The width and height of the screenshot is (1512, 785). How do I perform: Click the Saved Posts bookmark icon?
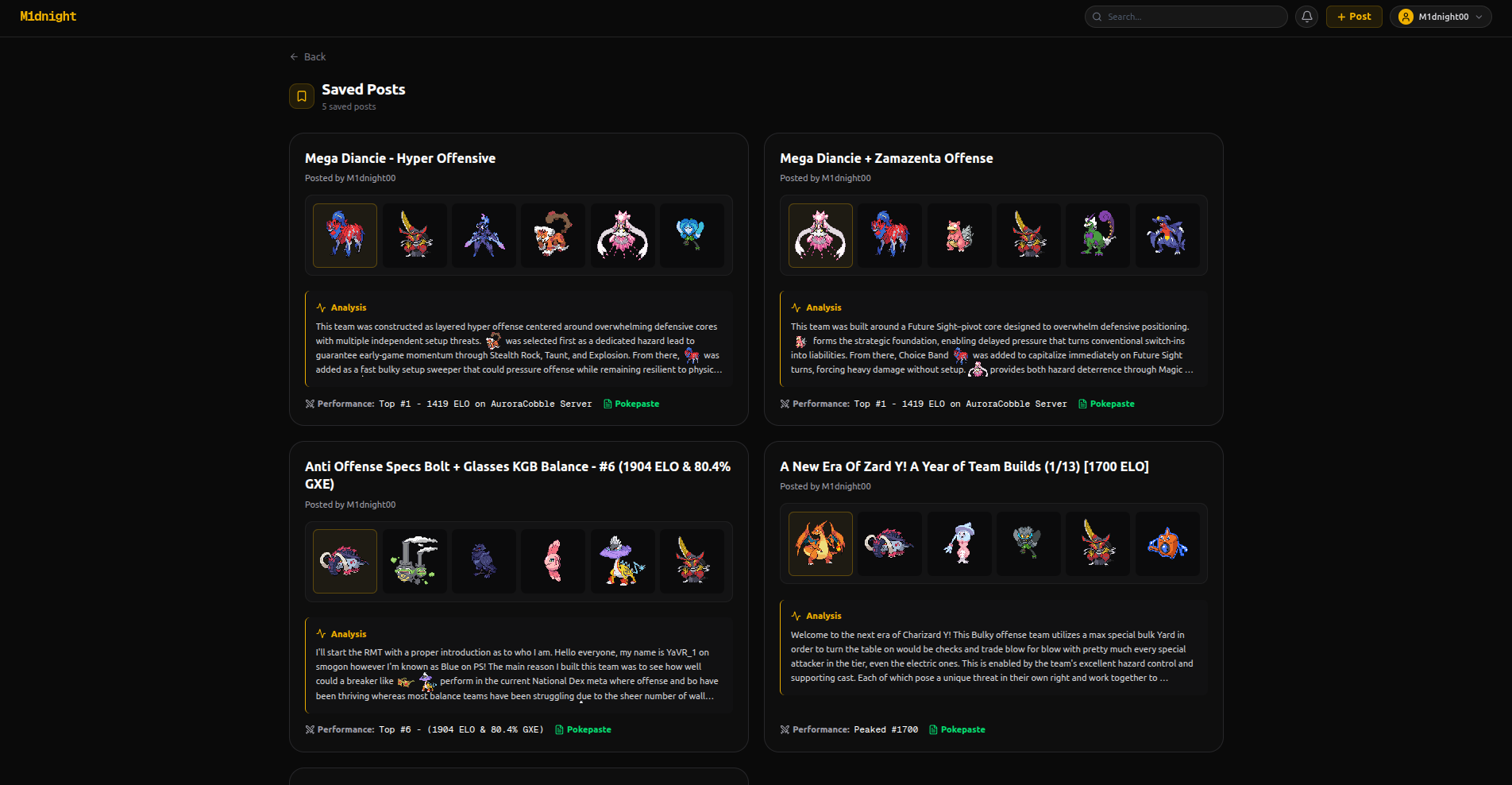302,96
